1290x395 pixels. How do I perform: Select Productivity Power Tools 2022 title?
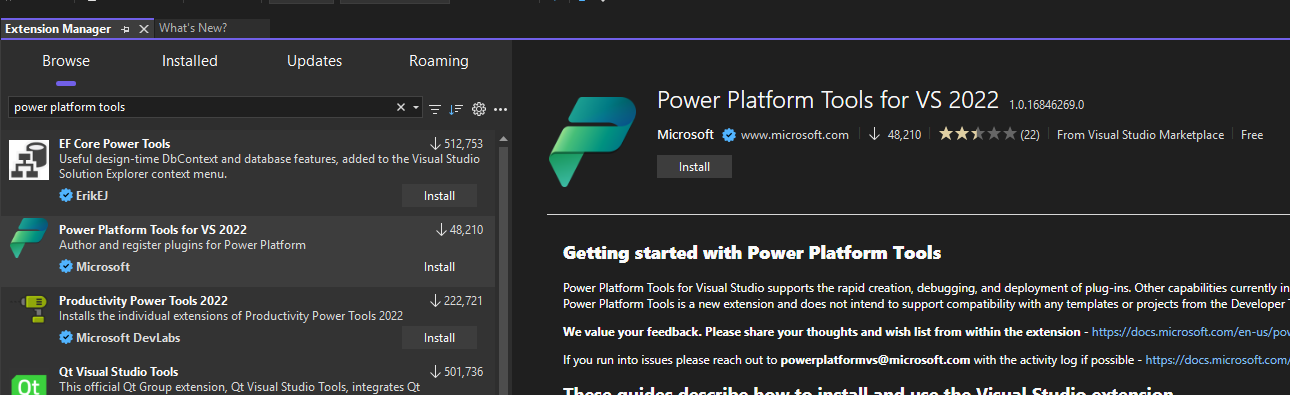tap(143, 301)
